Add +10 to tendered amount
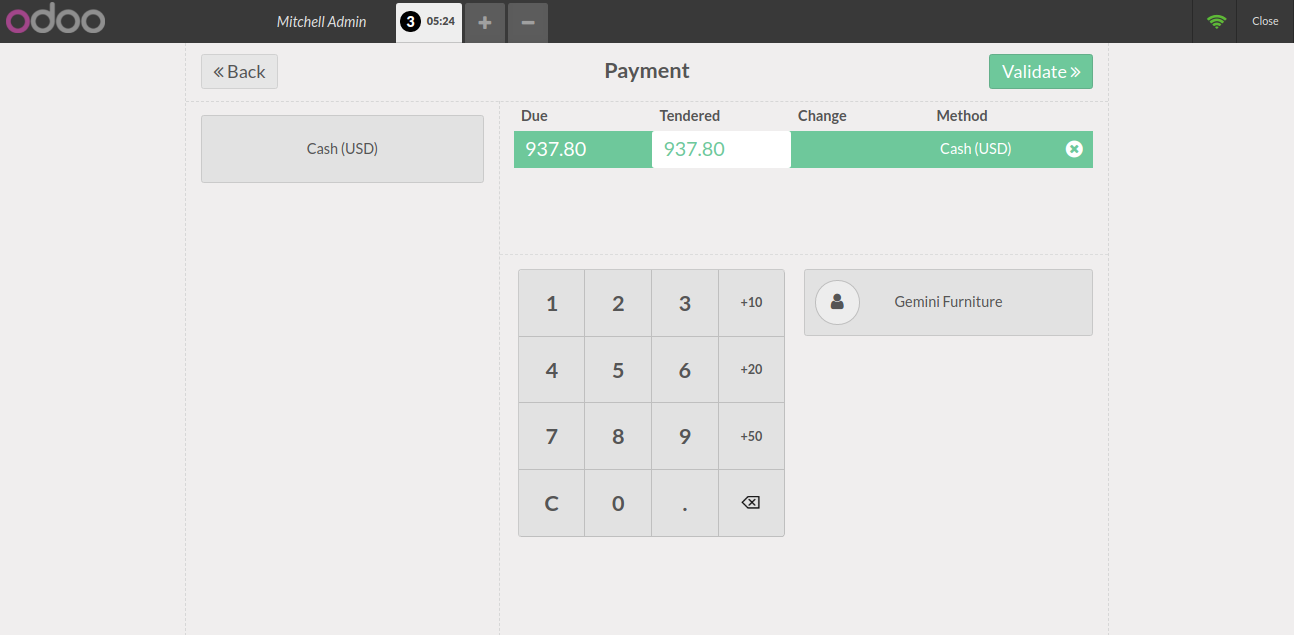Screen dimensions: 1294x635 click(x=751, y=303)
